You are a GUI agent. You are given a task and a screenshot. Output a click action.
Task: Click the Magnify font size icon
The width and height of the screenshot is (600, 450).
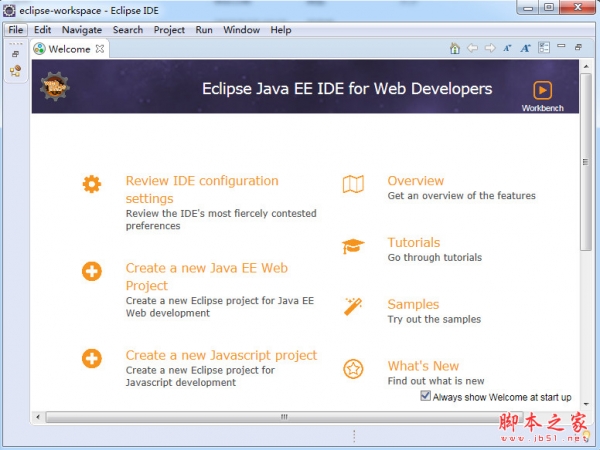point(525,48)
